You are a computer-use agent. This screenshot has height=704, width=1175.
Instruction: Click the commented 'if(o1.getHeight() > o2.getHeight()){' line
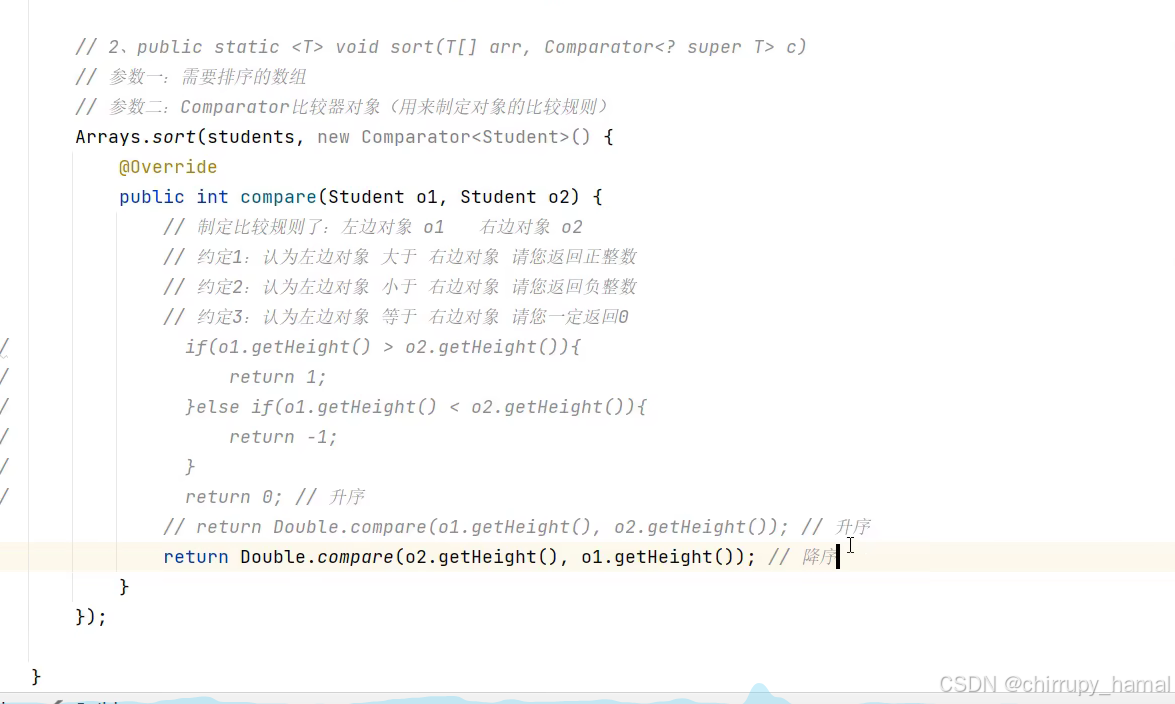coord(383,347)
